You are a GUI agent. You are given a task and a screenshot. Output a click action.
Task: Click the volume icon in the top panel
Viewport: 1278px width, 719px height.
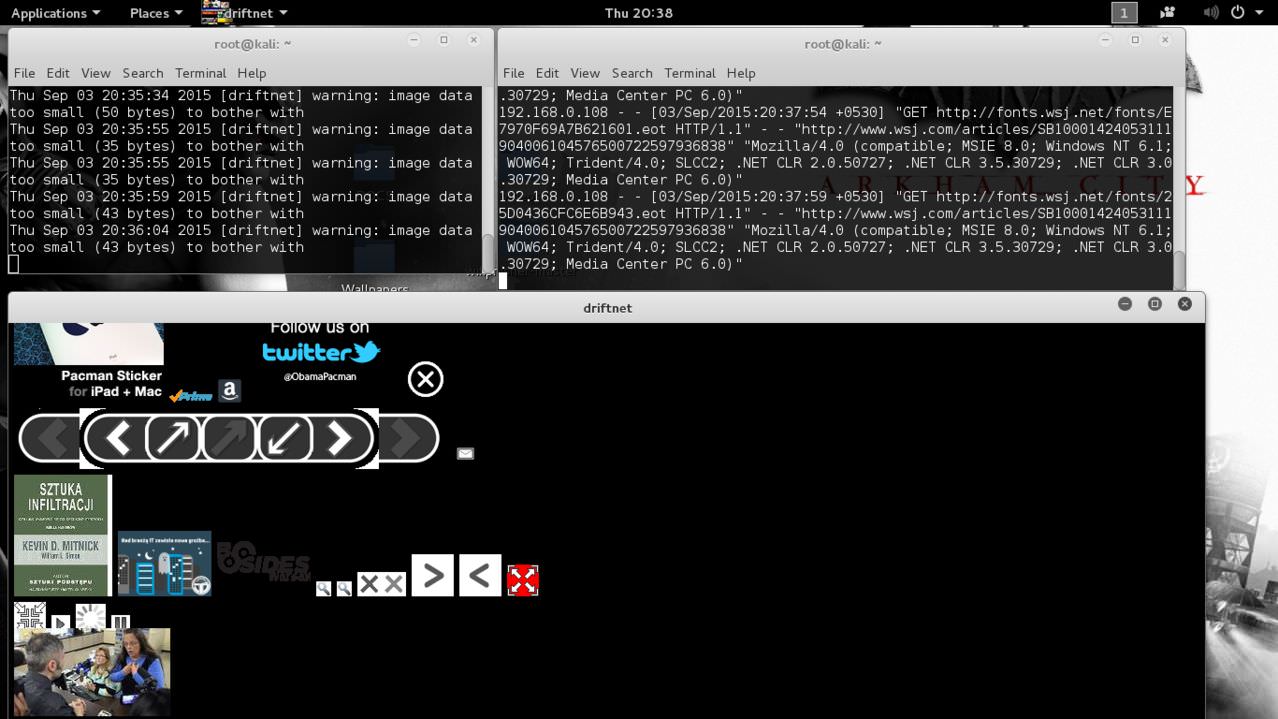click(x=1211, y=12)
